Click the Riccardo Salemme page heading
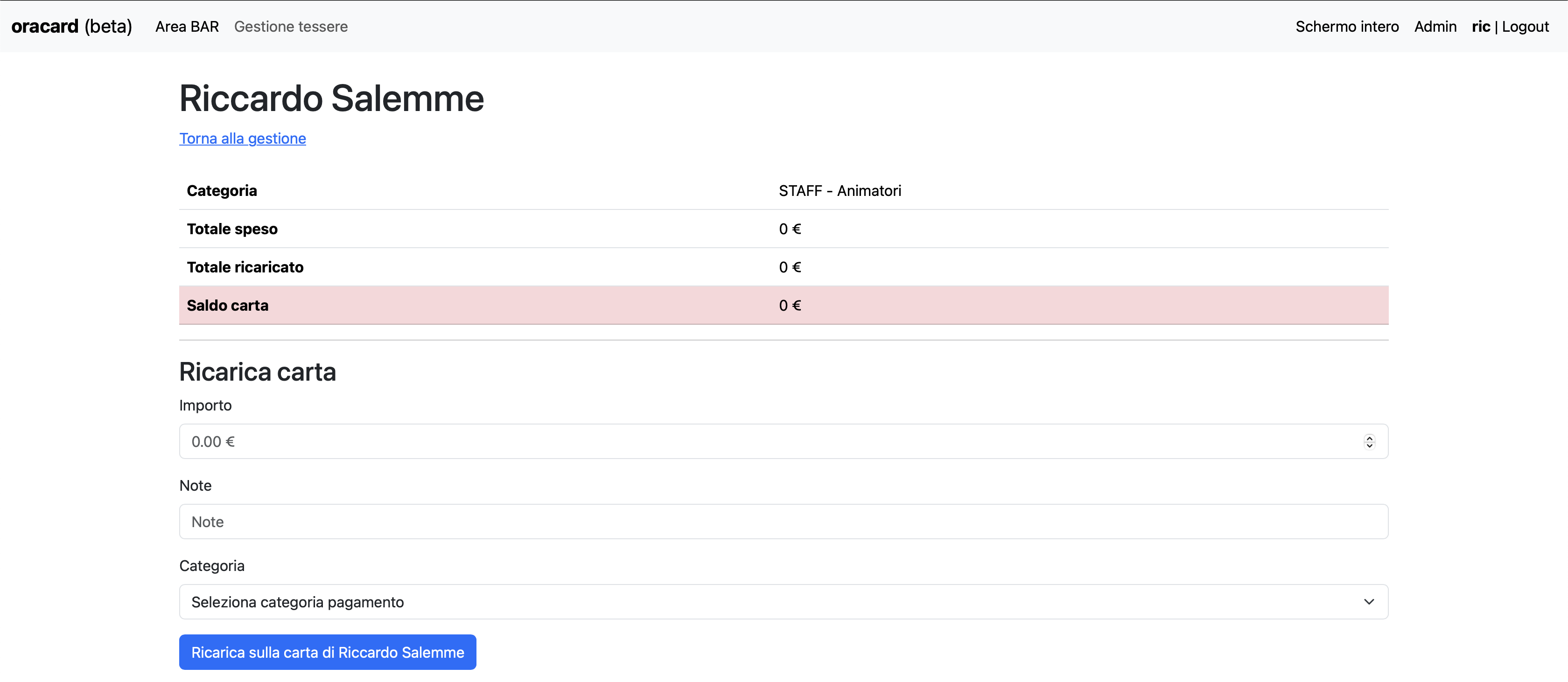This screenshot has width=1568, height=682. 332,98
